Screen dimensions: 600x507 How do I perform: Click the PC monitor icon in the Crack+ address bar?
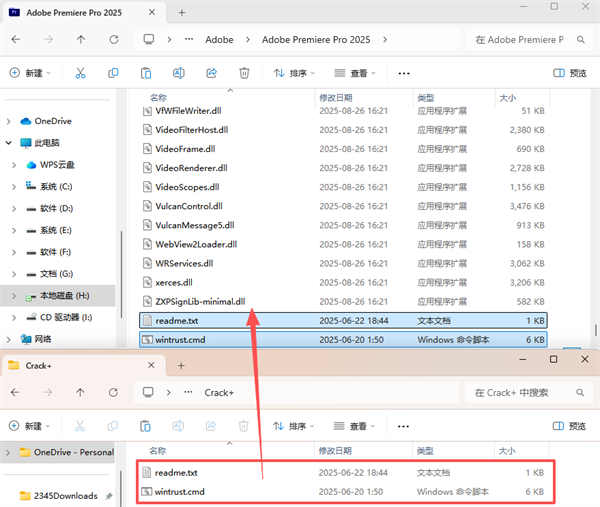click(x=148, y=392)
